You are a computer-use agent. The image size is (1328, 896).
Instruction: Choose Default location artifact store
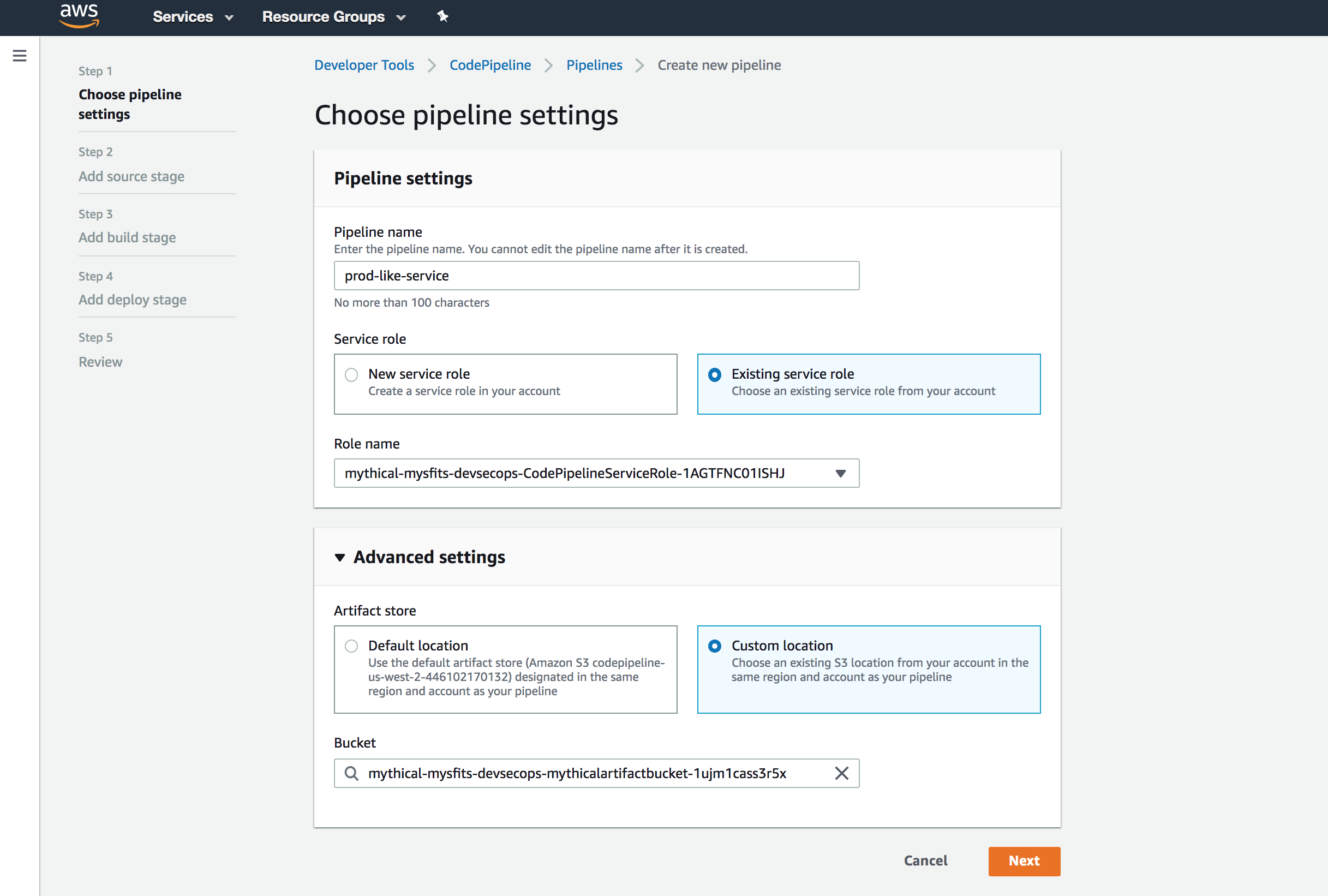coord(505,669)
